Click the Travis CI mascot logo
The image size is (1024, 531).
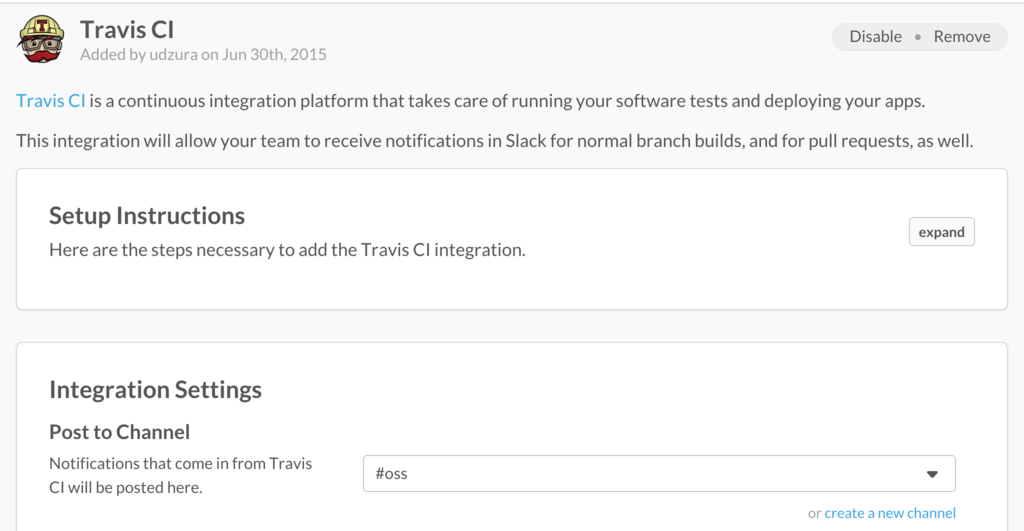point(41,39)
